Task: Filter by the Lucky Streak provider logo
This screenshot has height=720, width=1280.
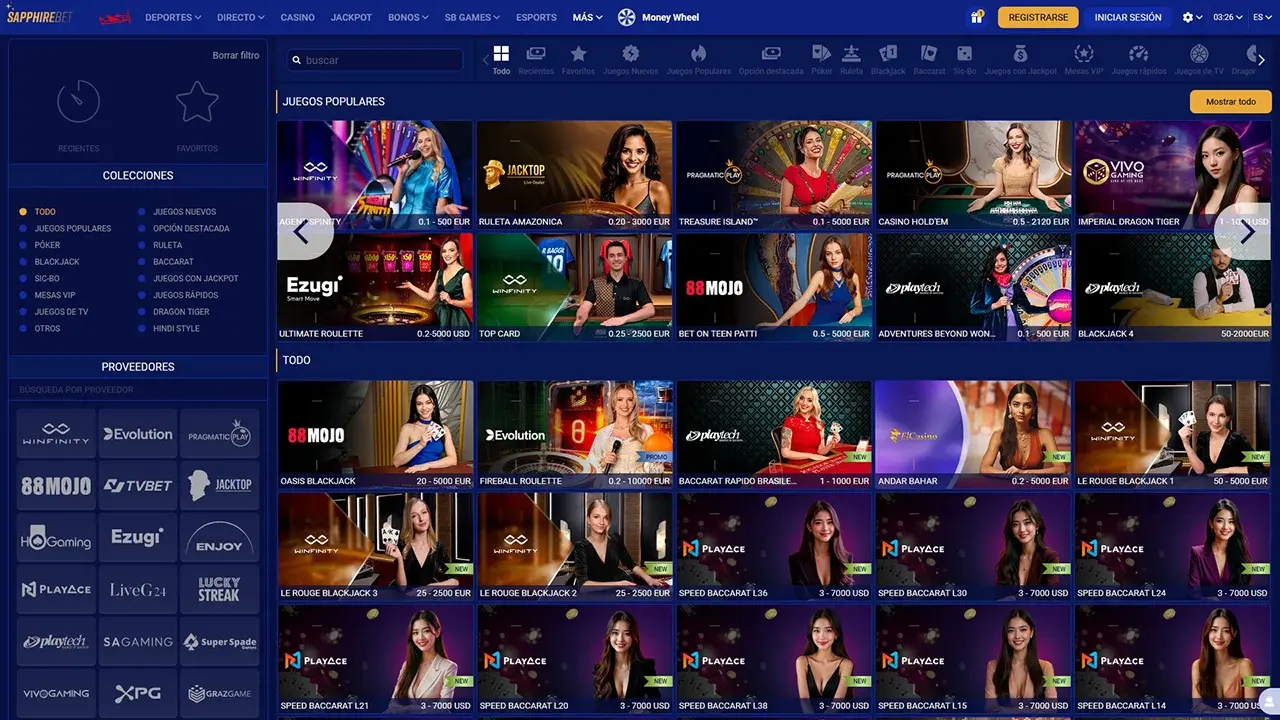Action: coord(219,589)
